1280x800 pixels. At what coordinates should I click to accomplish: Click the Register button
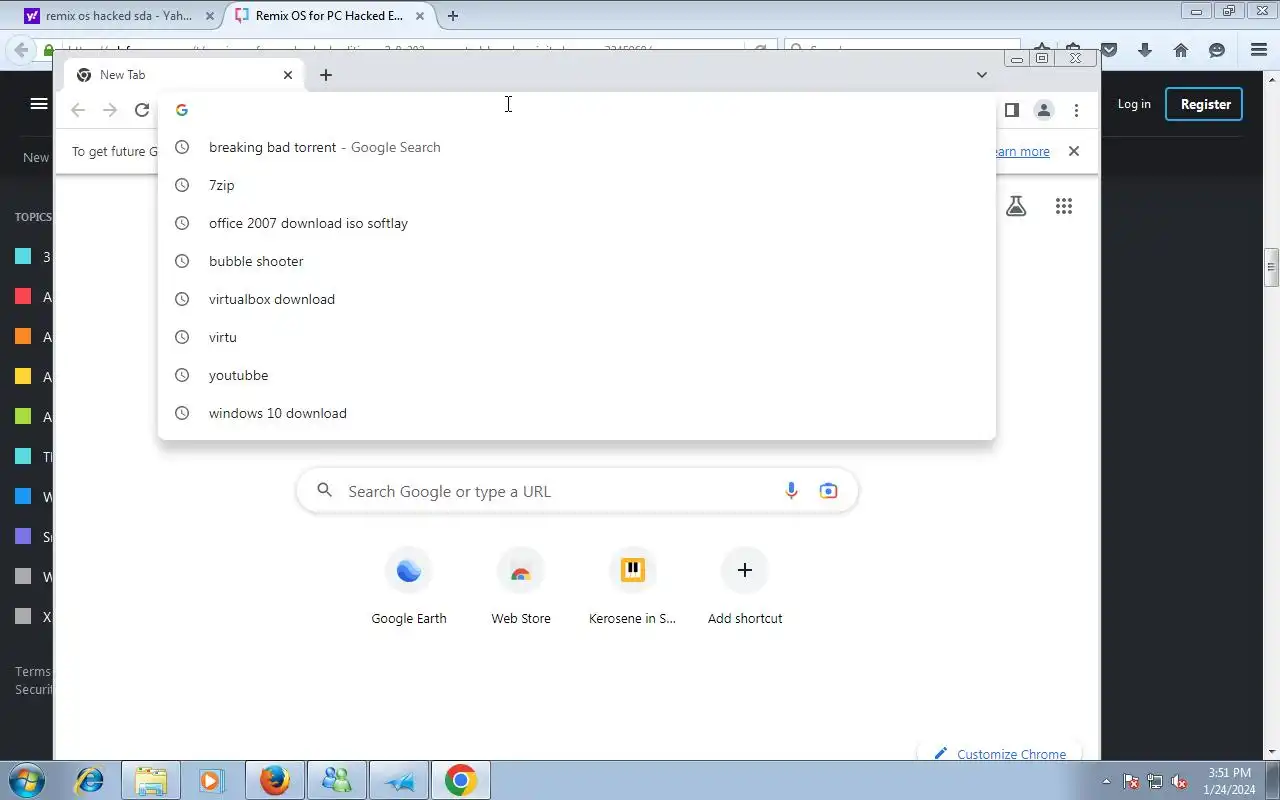click(x=1205, y=104)
